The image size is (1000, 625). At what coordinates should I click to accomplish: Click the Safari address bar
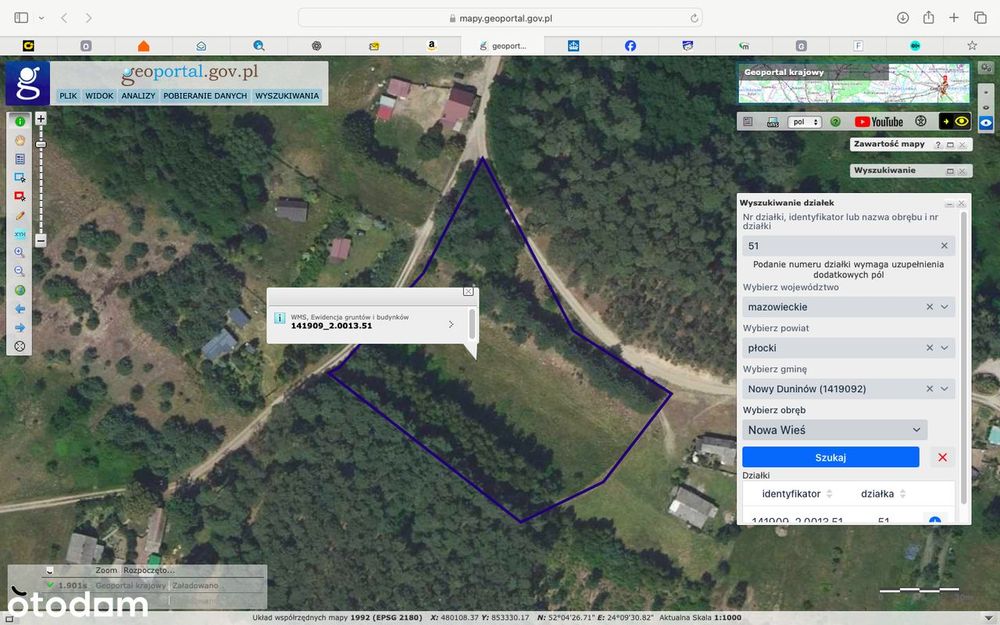click(x=500, y=18)
